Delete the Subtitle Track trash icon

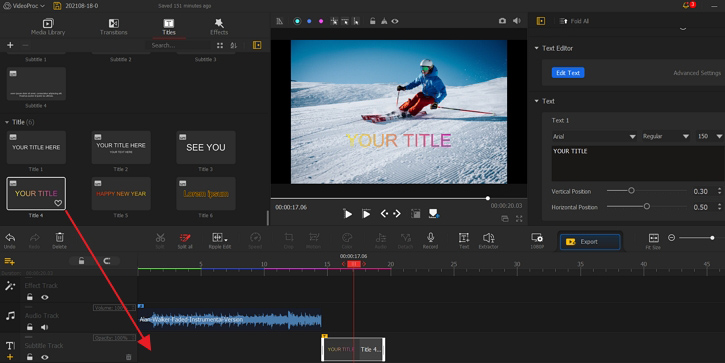(129, 357)
